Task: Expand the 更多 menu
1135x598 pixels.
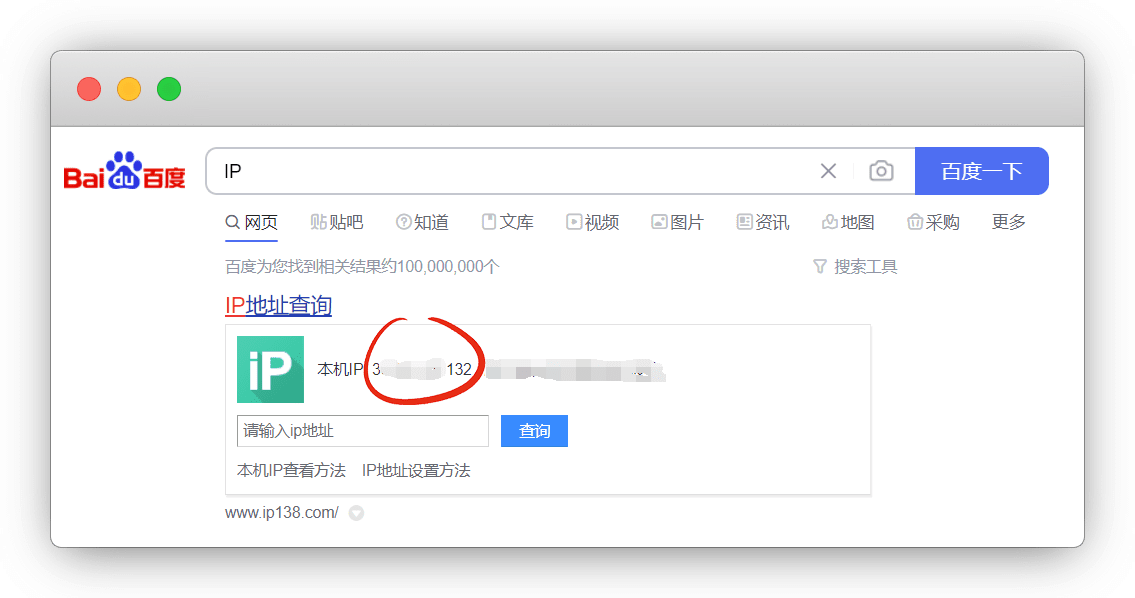Action: [1008, 222]
